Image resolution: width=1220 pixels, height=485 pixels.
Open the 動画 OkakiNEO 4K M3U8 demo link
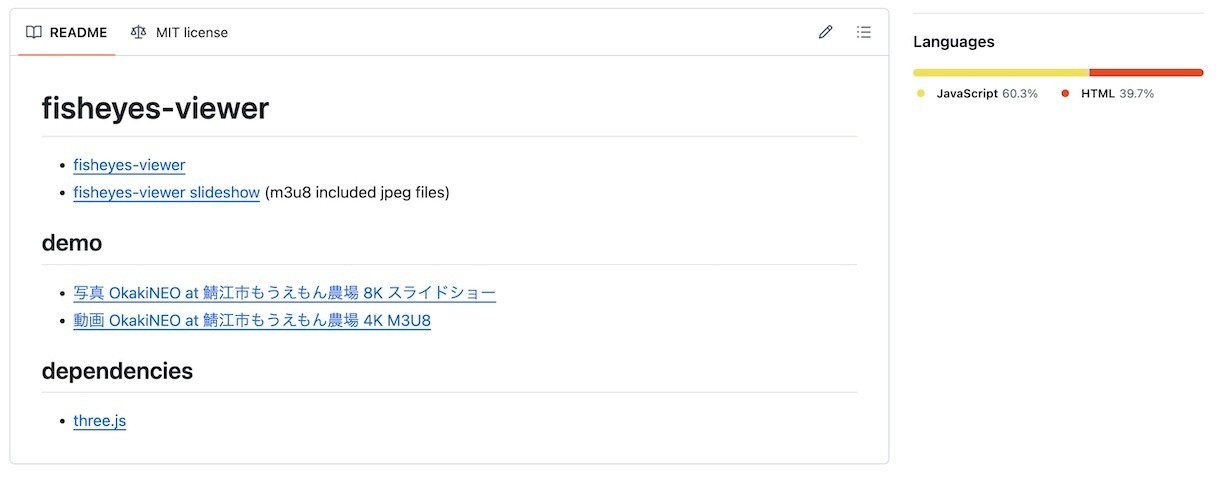click(252, 321)
